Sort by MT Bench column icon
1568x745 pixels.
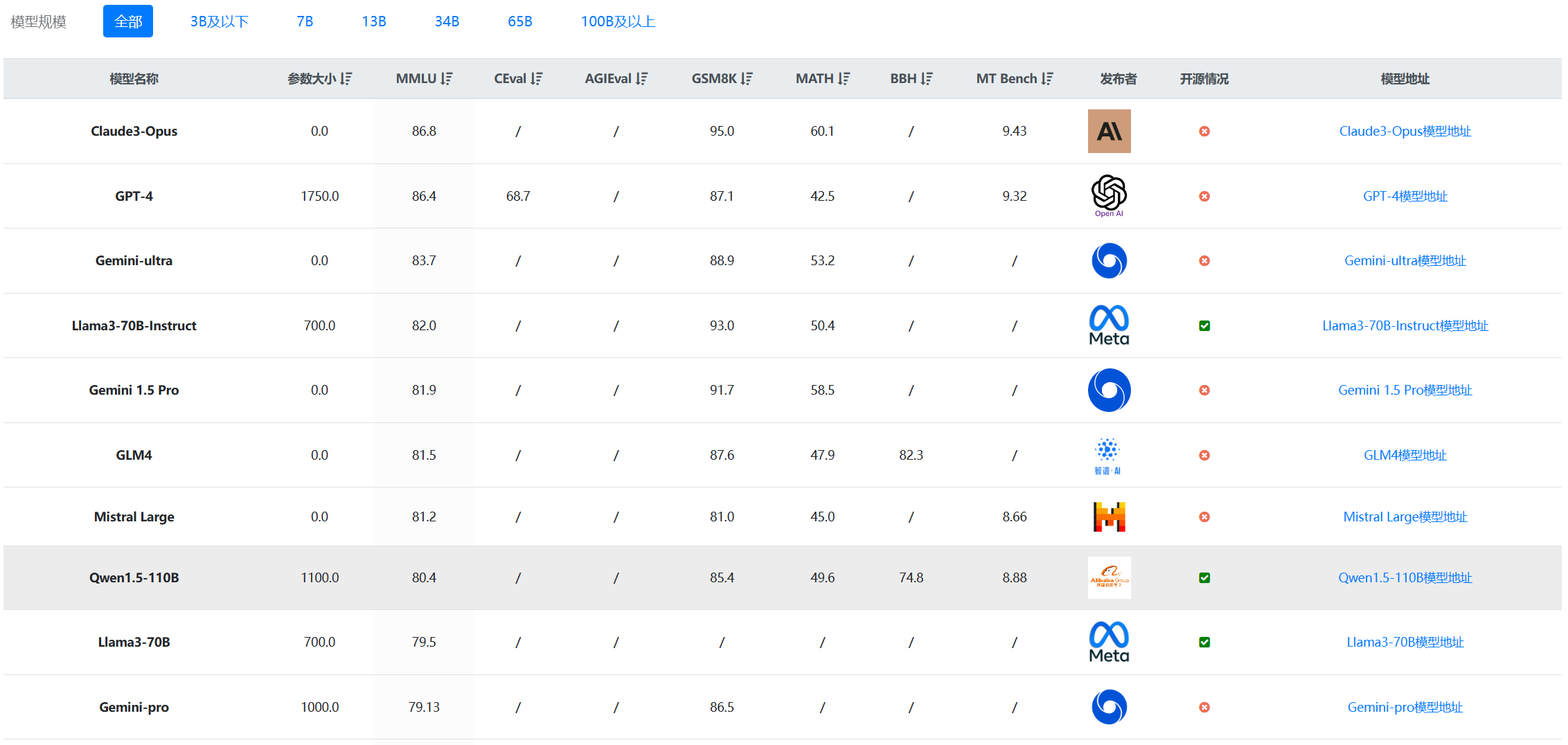[1047, 79]
